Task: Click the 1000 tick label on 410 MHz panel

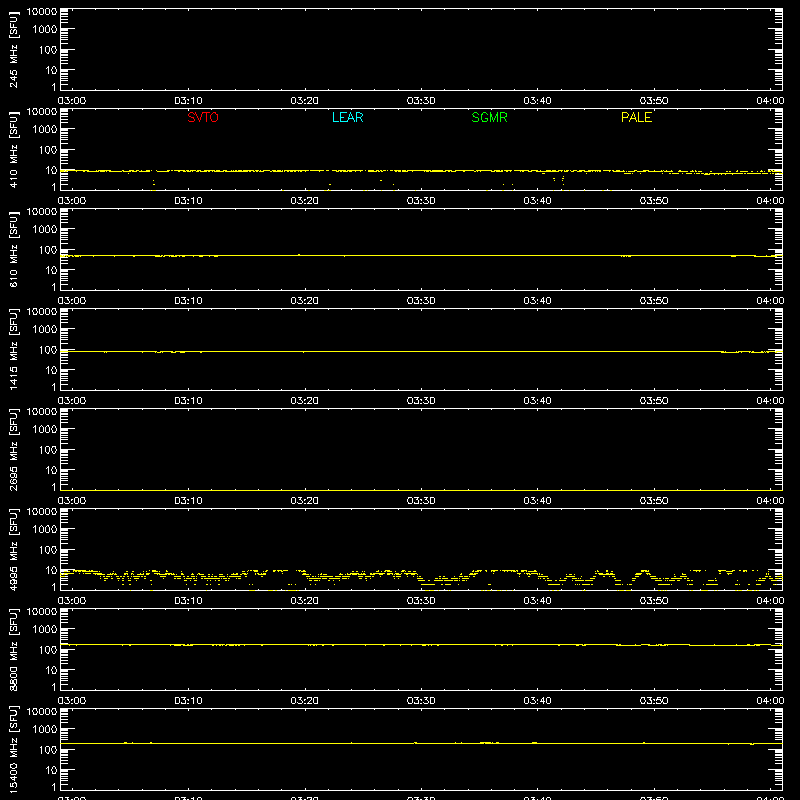Action: coord(45,130)
